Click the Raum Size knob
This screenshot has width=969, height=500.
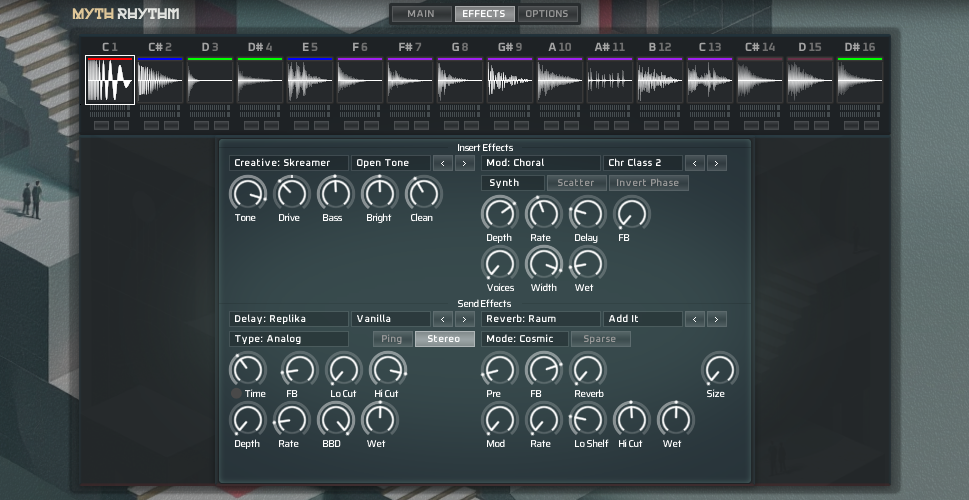pos(716,369)
